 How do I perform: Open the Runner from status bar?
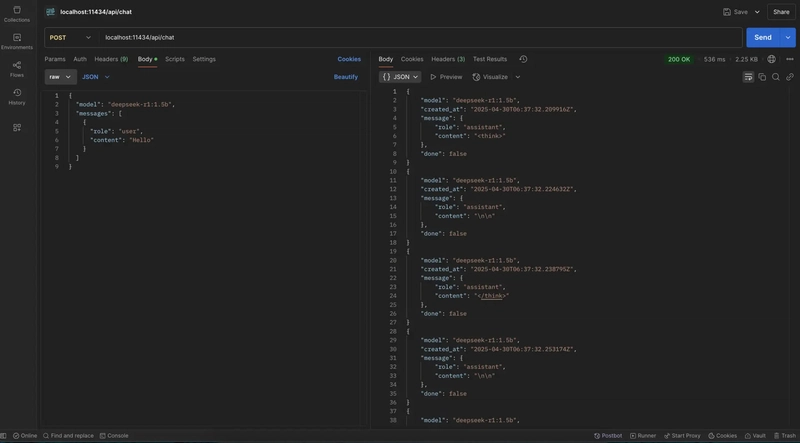tap(643, 436)
